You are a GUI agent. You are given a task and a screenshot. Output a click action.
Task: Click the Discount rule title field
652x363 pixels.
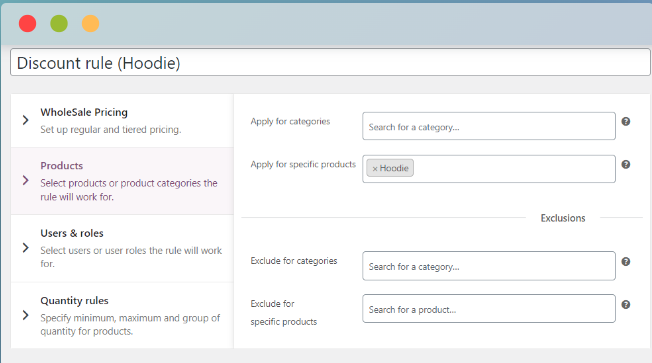(330, 62)
